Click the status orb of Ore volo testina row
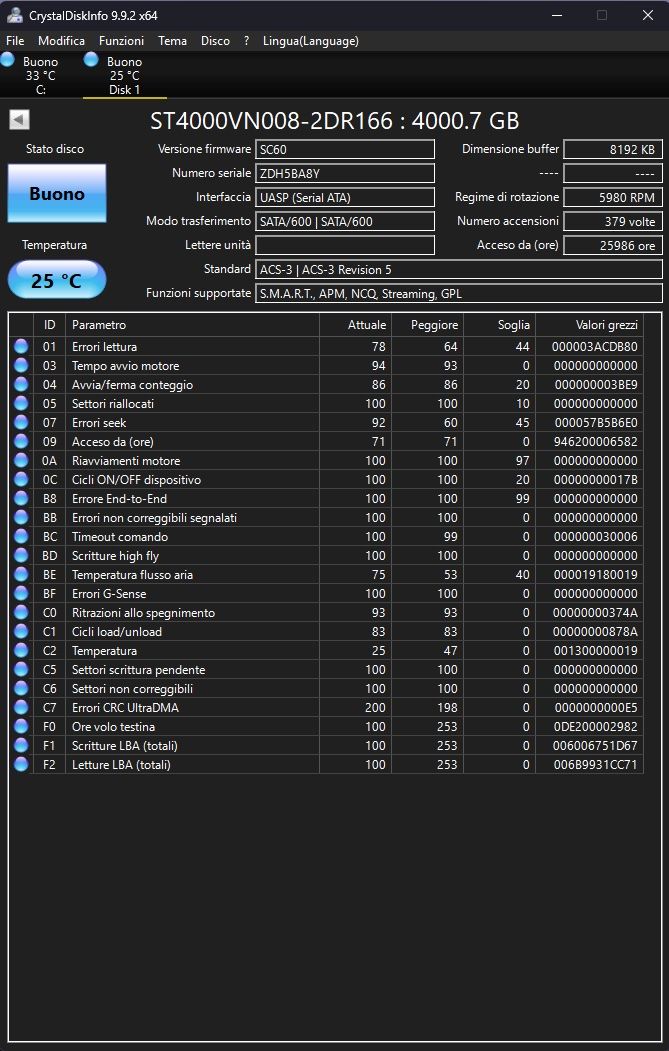 point(21,727)
